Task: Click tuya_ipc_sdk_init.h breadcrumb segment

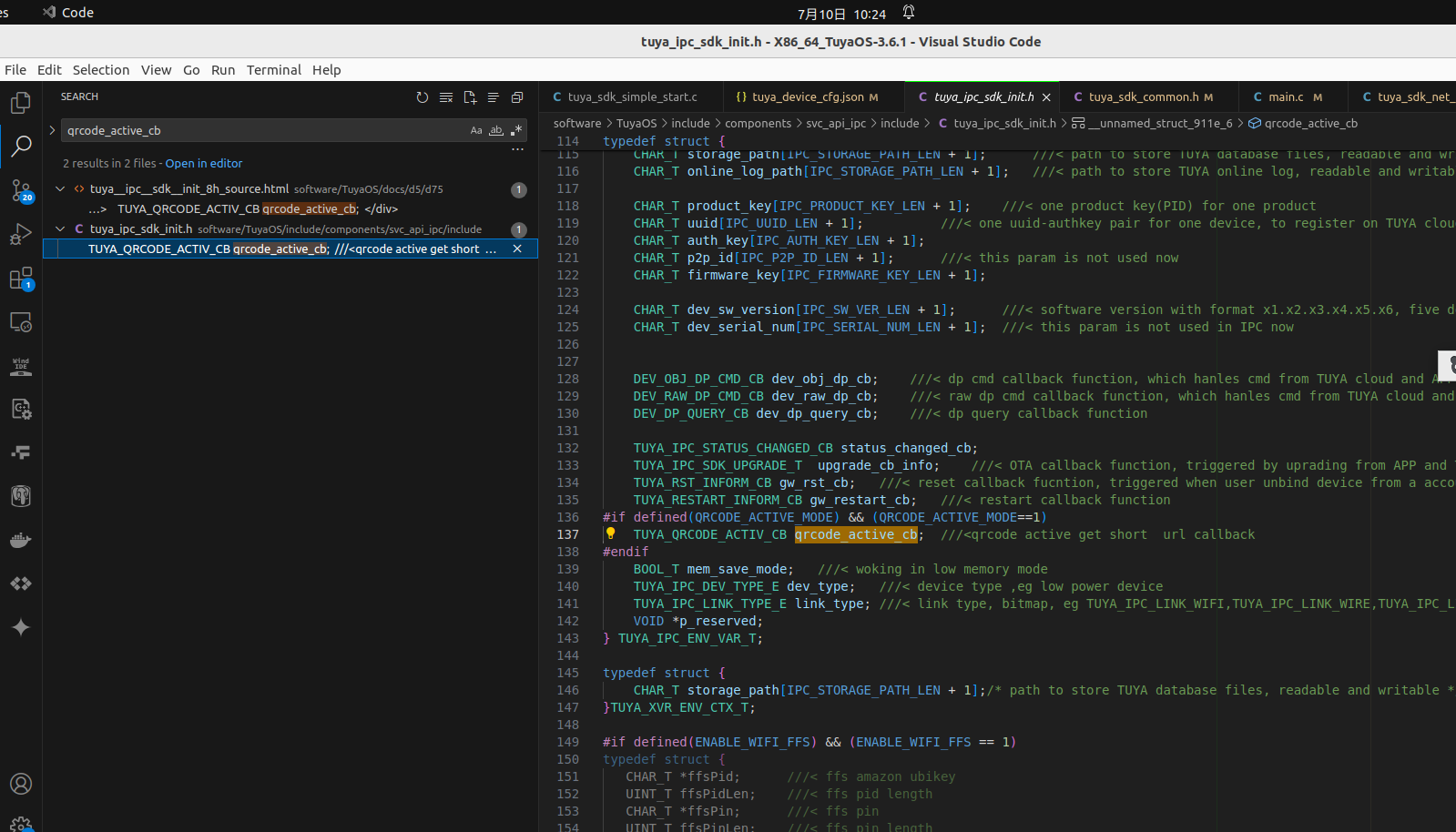Action: (x=1004, y=124)
